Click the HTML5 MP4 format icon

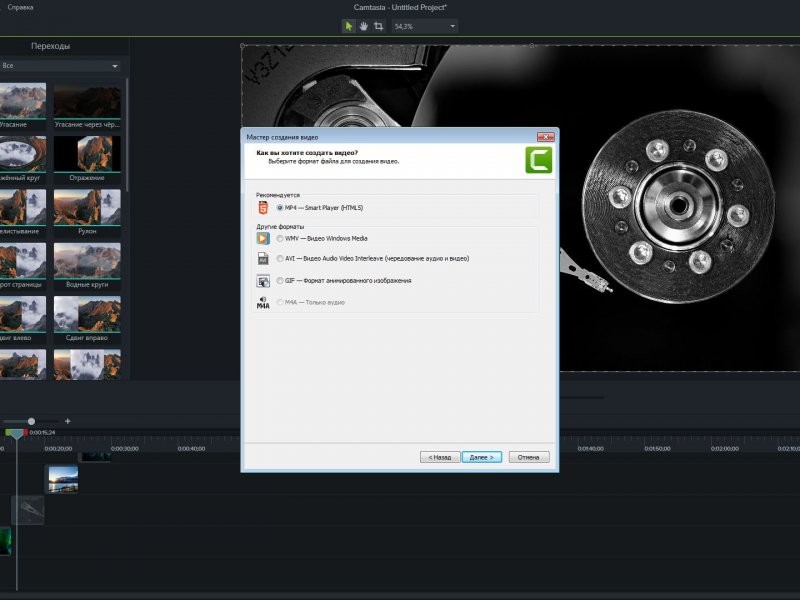coord(263,208)
